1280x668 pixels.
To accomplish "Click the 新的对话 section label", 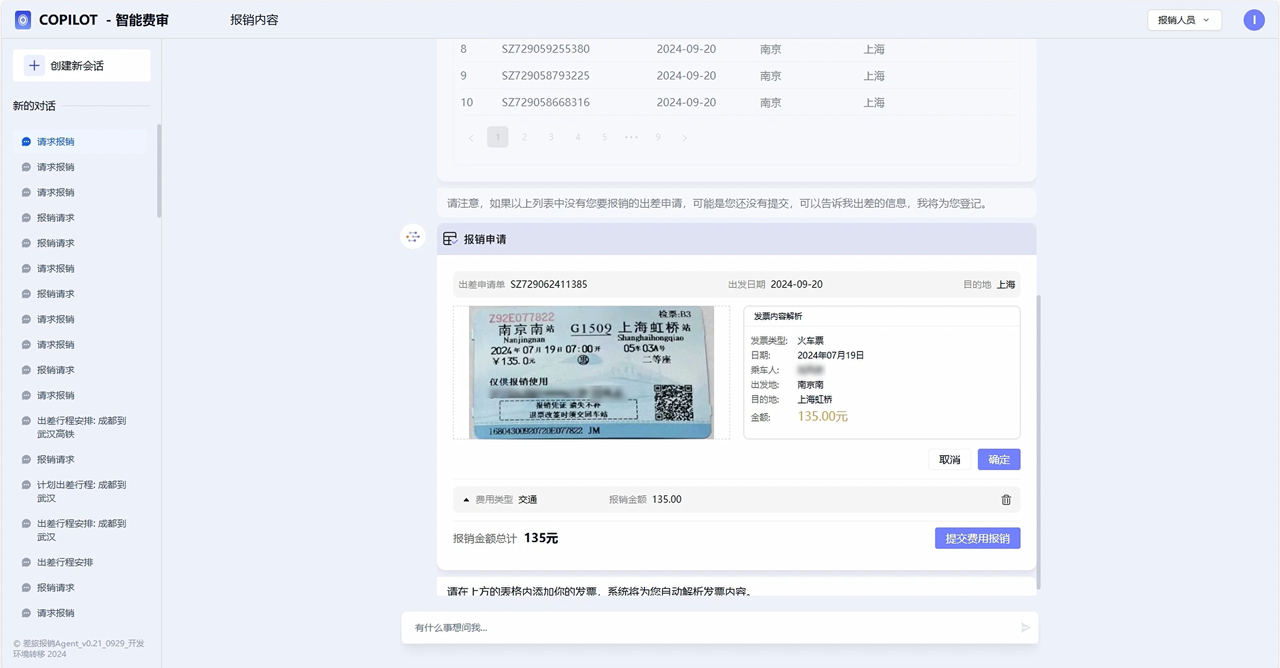I will (x=34, y=106).
